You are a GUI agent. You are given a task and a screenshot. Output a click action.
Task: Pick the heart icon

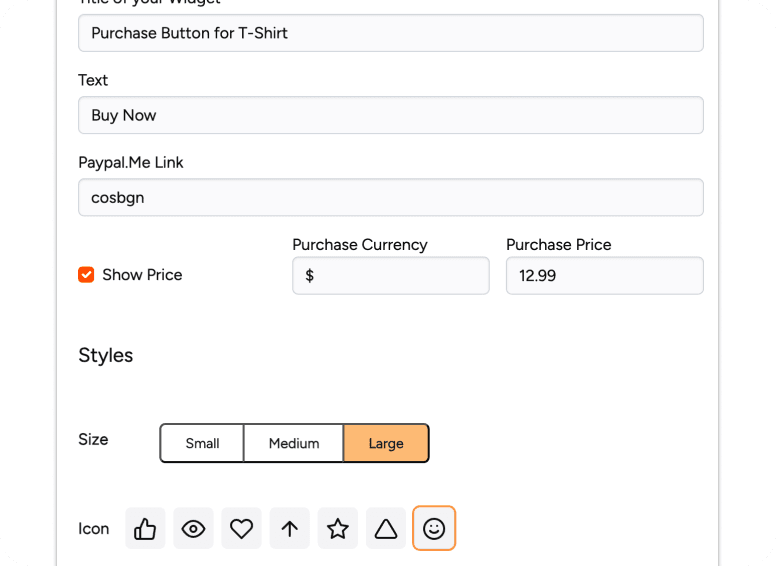pyautogui.click(x=241, y=529)
